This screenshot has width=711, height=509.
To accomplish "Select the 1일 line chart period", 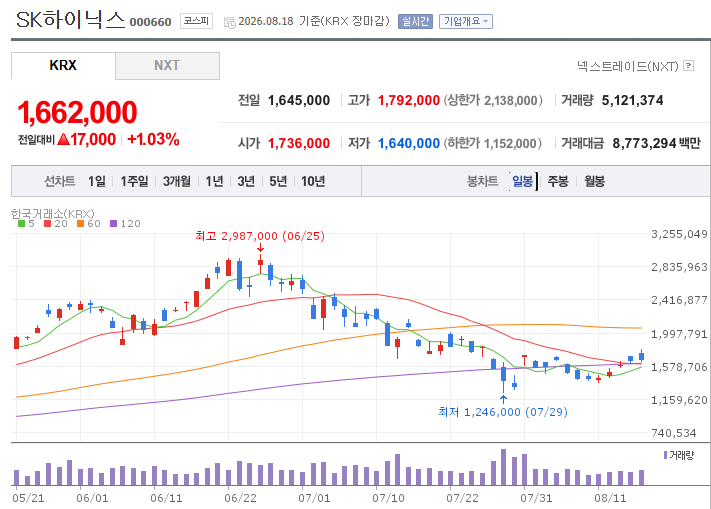I will [97, 181].
